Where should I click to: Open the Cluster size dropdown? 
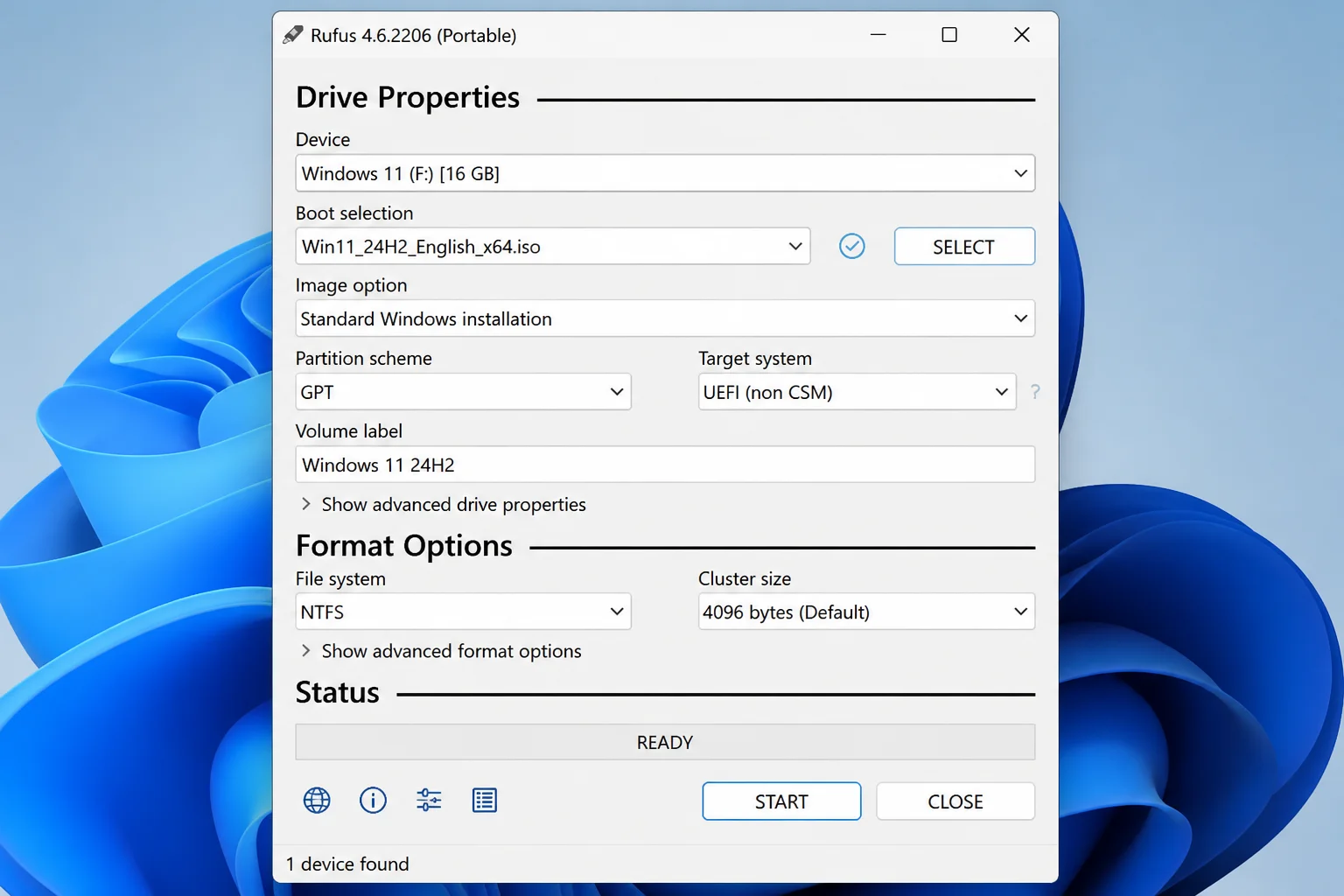coord(866,612)
